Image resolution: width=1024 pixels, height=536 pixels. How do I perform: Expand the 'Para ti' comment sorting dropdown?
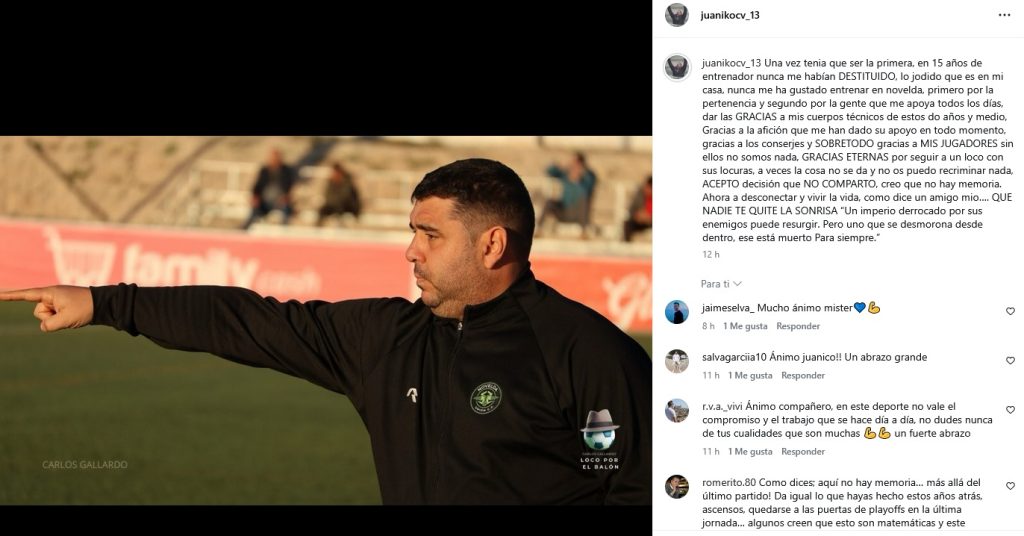(721, 284)
